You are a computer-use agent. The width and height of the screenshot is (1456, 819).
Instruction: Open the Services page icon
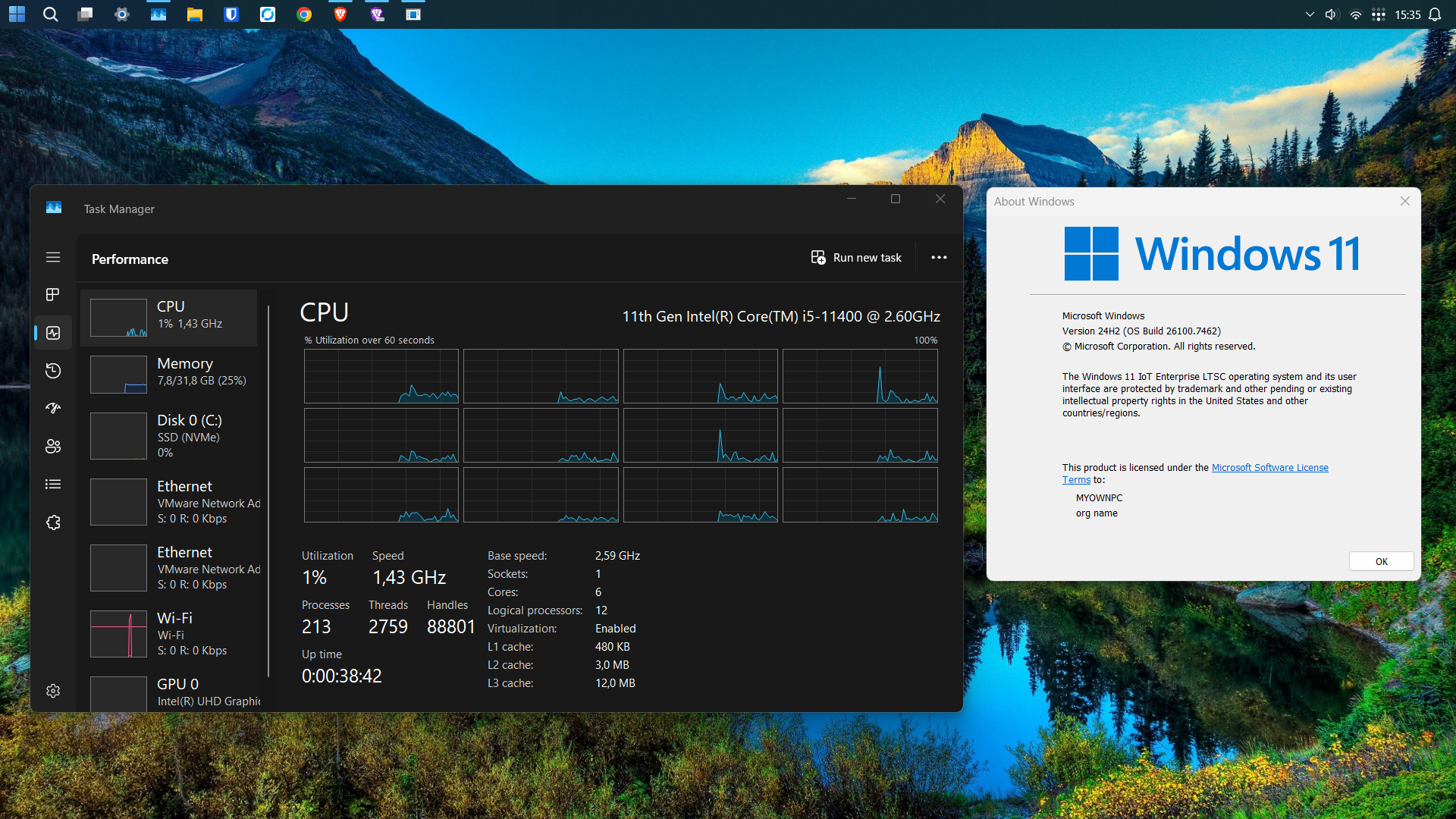(53, 522)
